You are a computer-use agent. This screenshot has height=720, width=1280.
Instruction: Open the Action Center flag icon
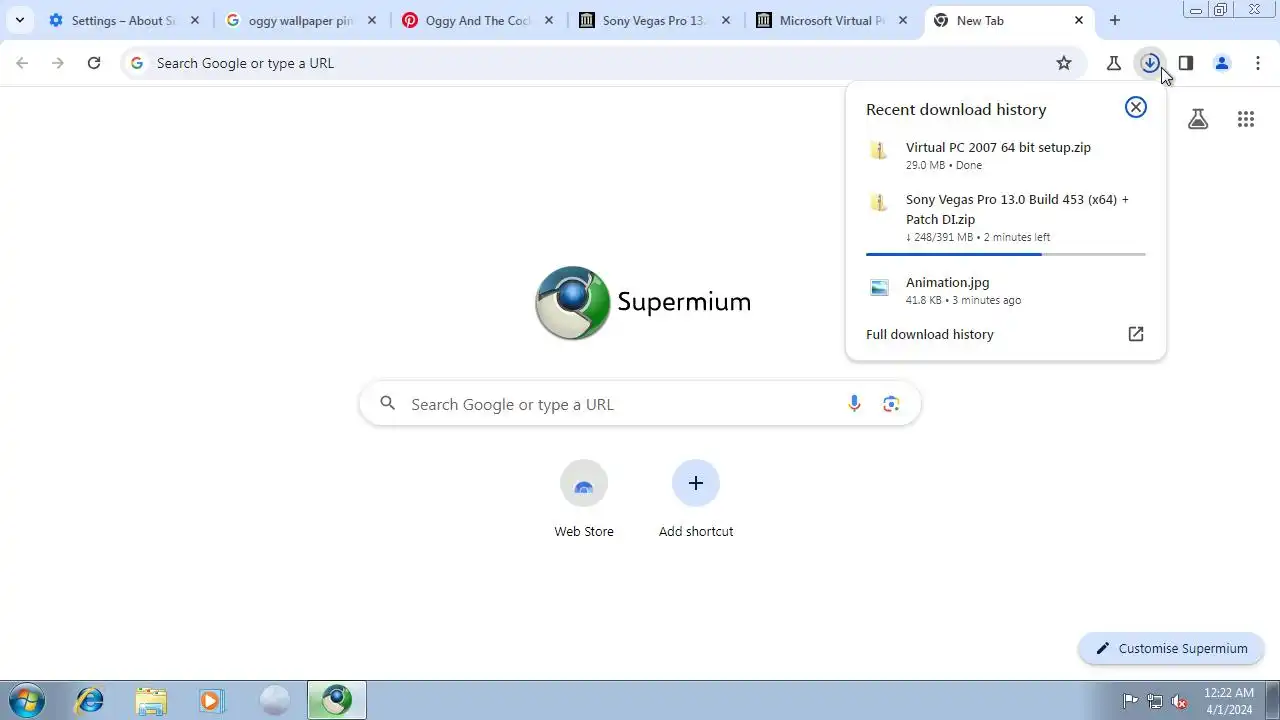coord(1130,701)
